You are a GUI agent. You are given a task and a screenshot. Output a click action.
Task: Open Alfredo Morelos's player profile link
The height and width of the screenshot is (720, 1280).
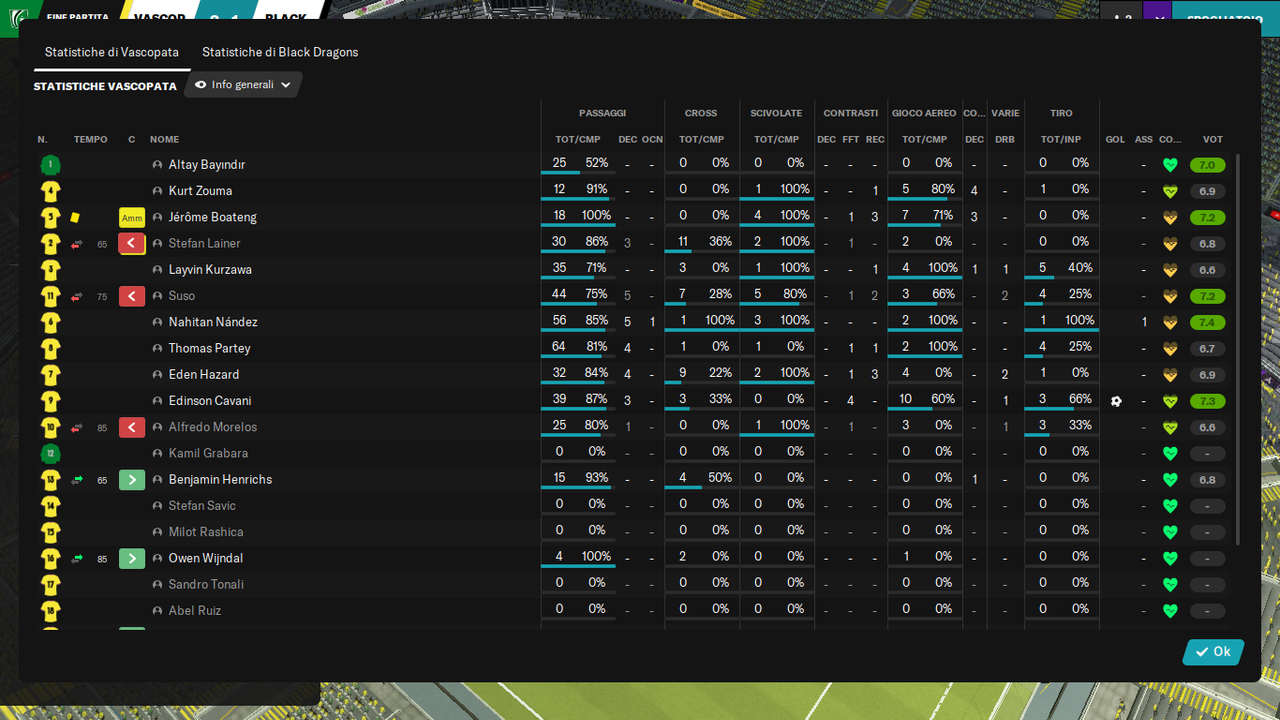point(213,427)
